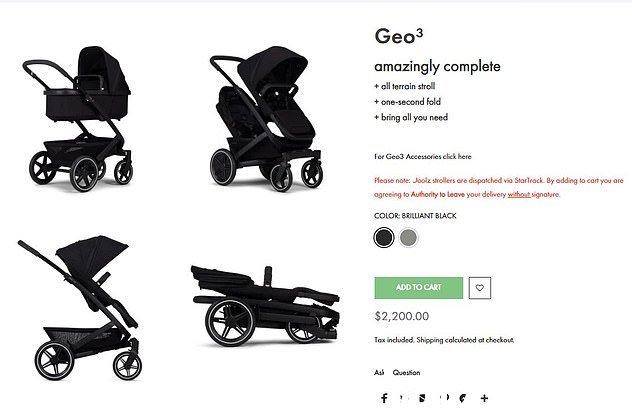
Task: Open the Ask a Question link
Action: tap(397, 372)
